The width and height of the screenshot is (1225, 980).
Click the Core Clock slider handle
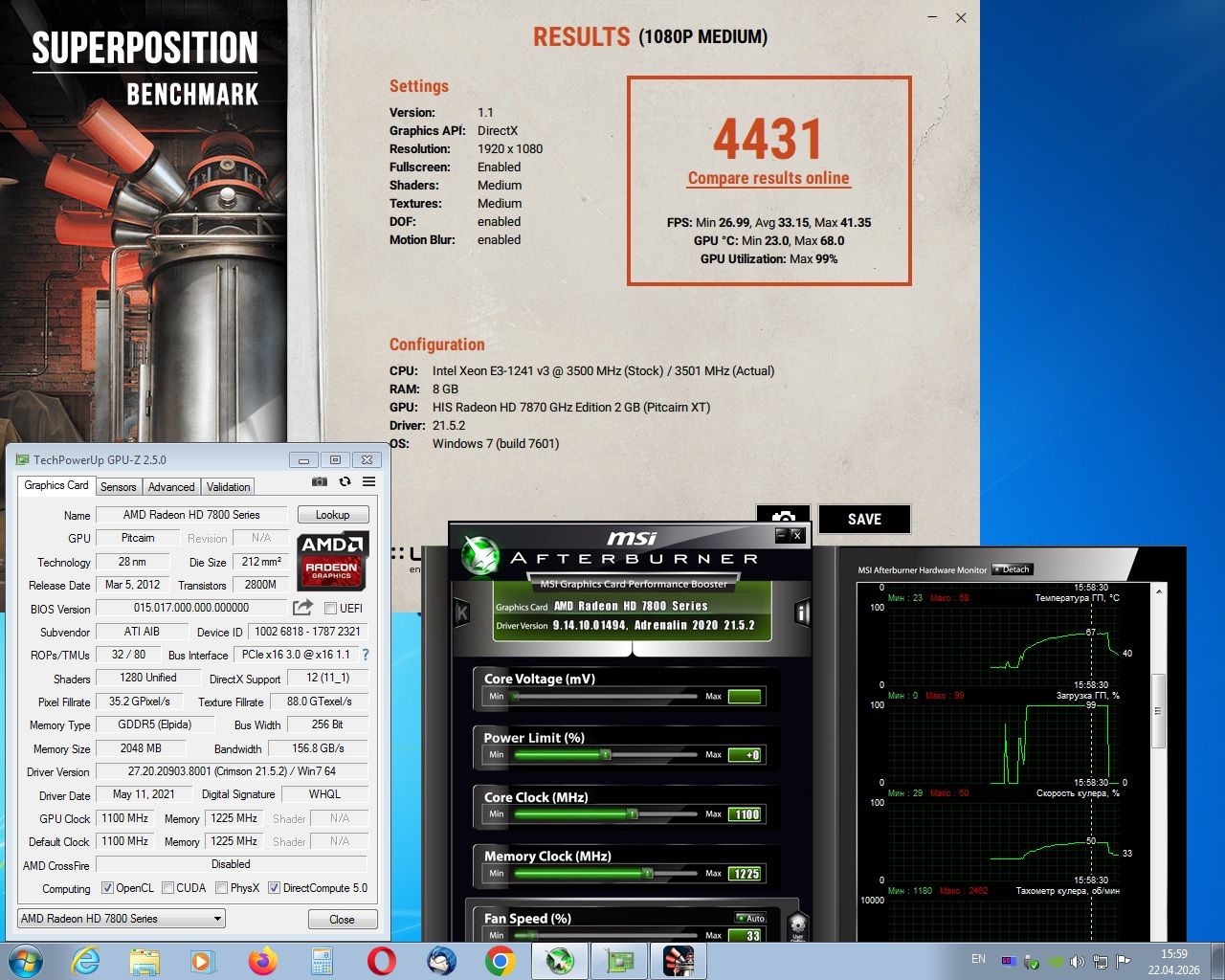(632, 814)
